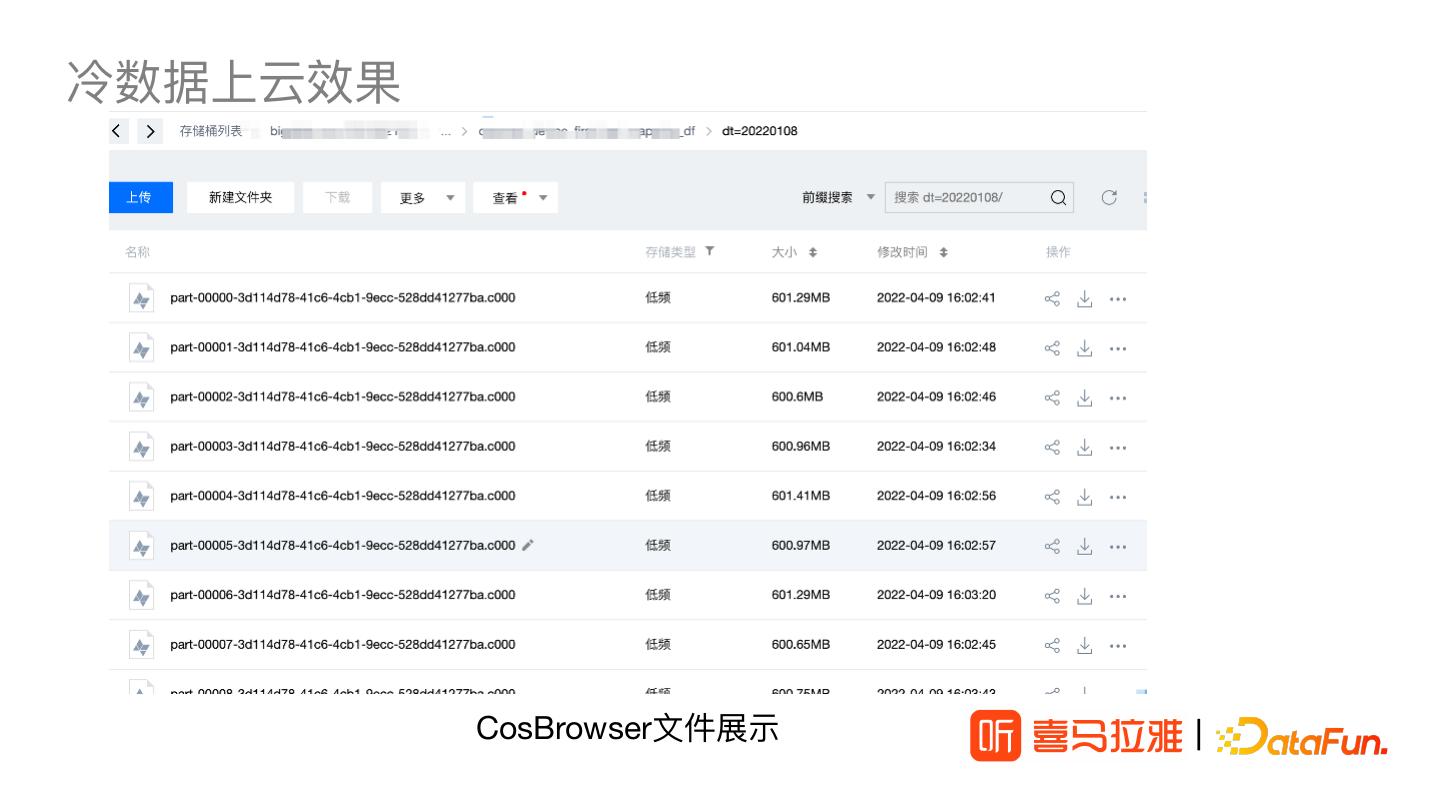Focus the 搜索 dt=20220108/ input field

pyautogui.click(x=965, y=197)
